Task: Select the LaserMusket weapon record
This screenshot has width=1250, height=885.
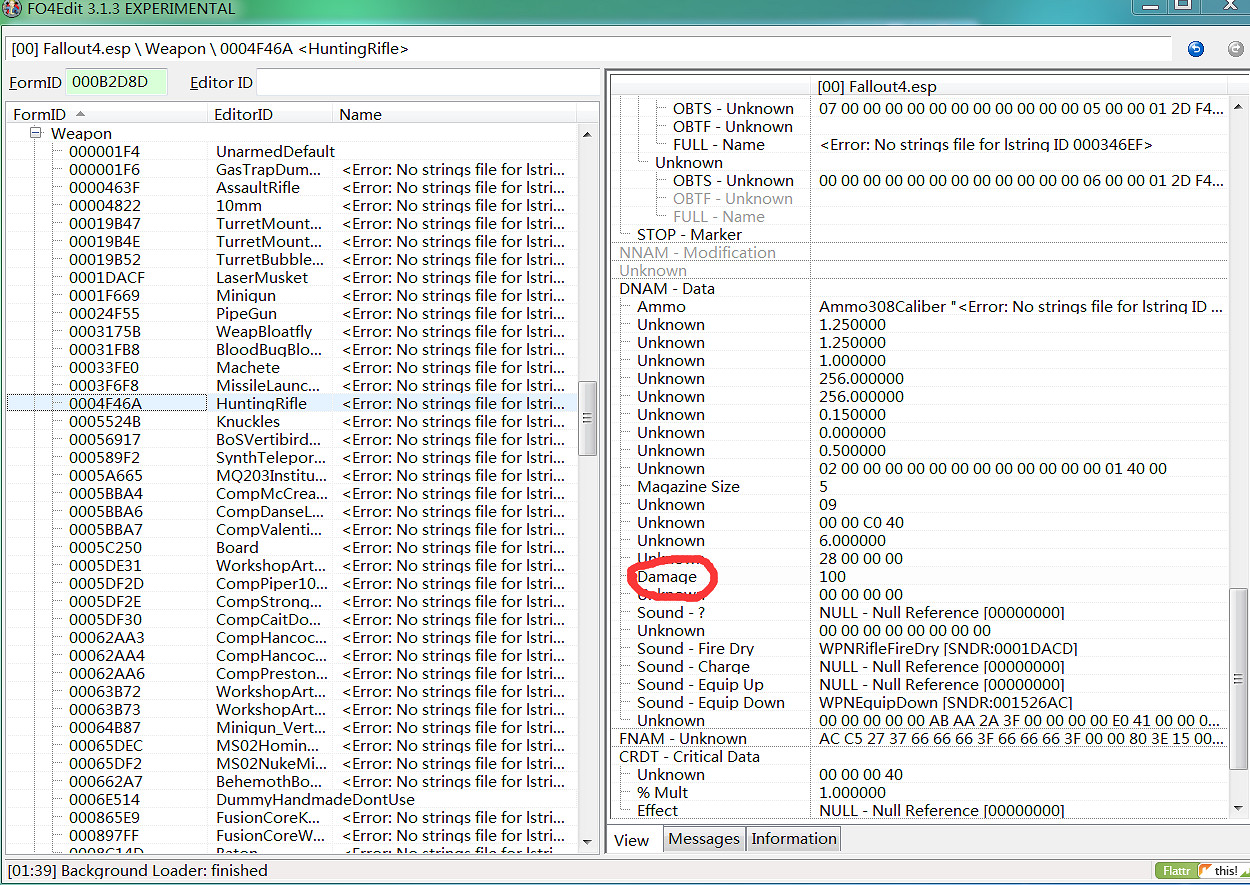Action: point(262,277)
